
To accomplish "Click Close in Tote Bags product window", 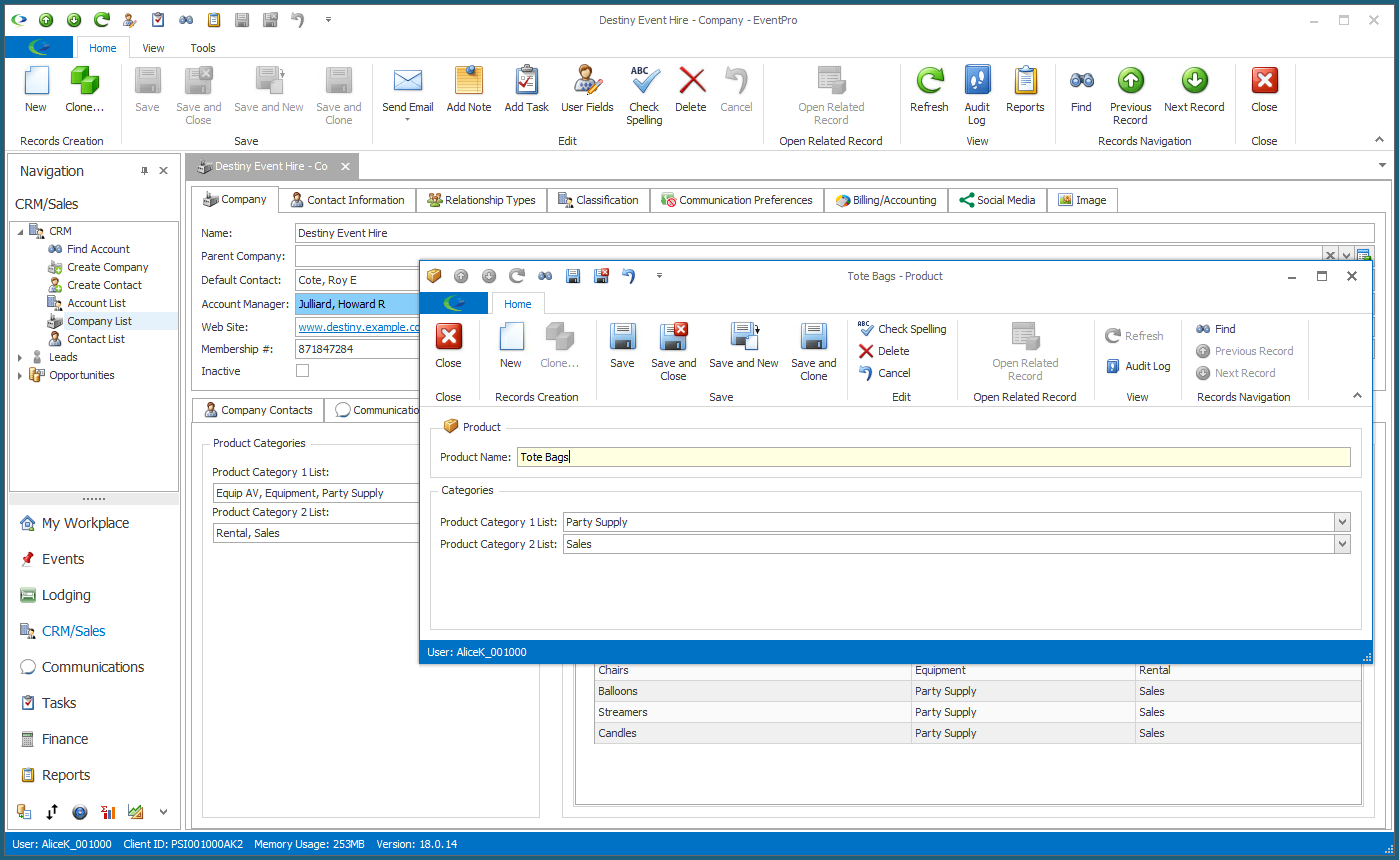I will [448, 346].
